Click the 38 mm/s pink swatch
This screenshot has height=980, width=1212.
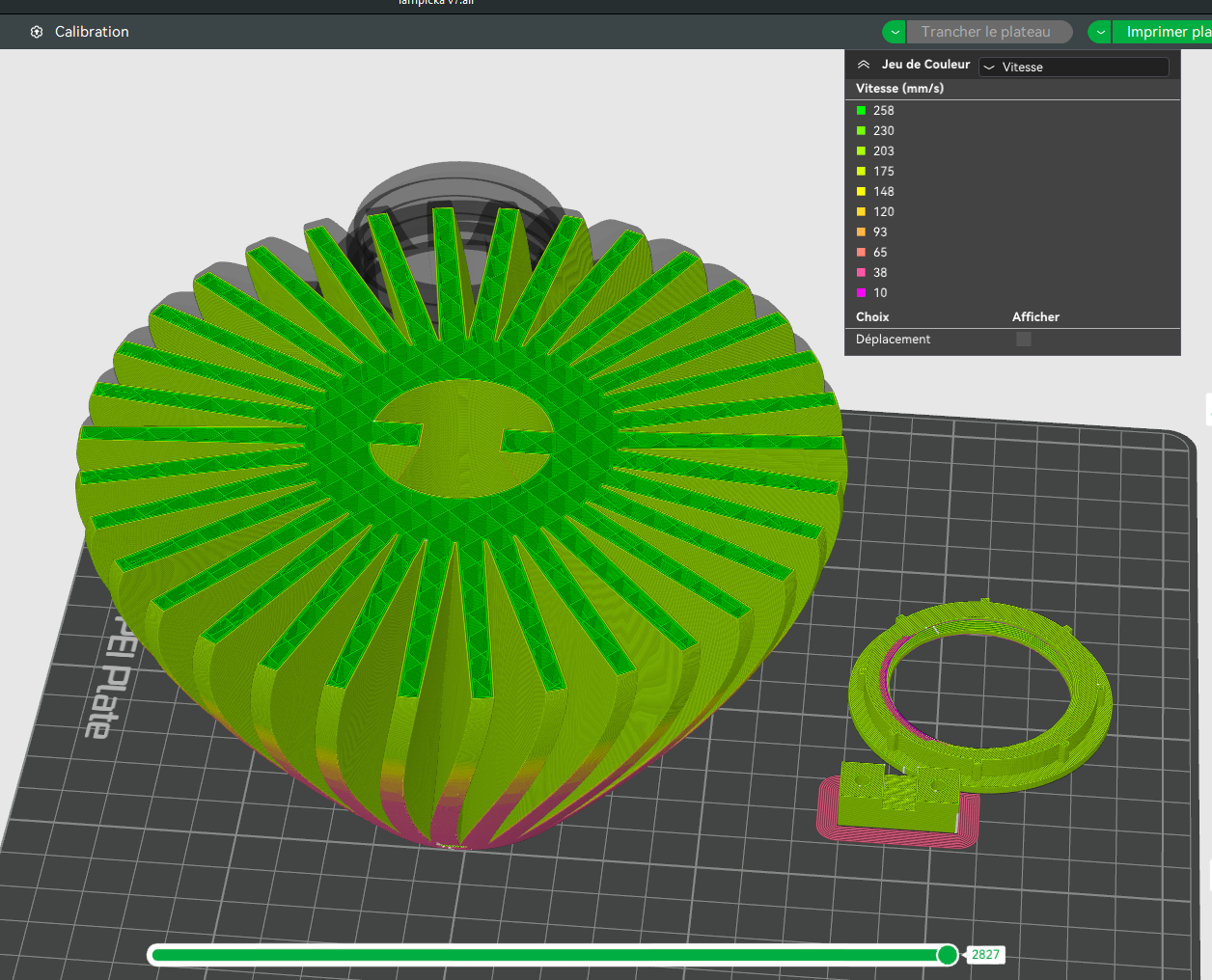point(862,273)
